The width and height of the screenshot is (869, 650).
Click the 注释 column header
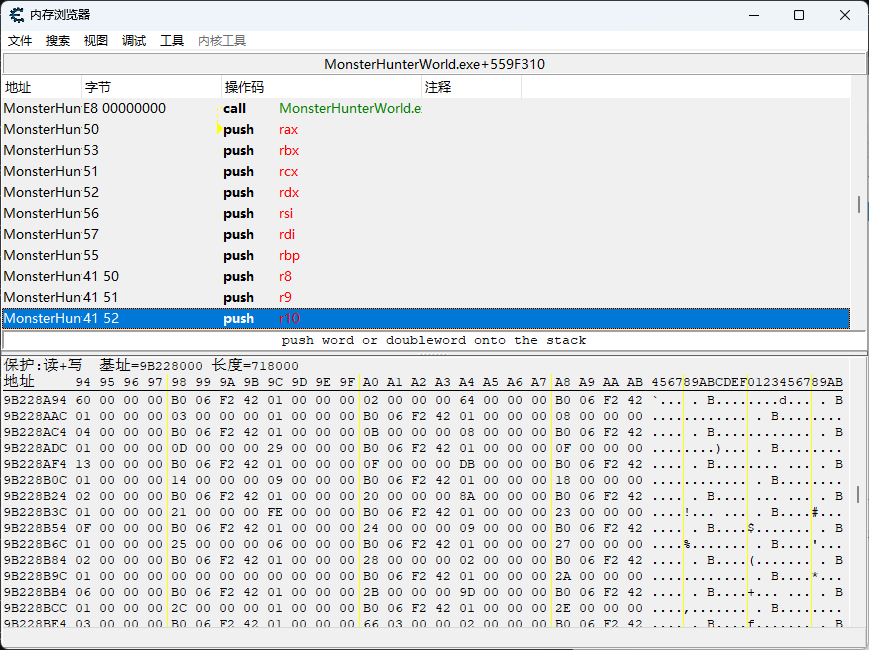pyautogui.click(x=470, y=87)
